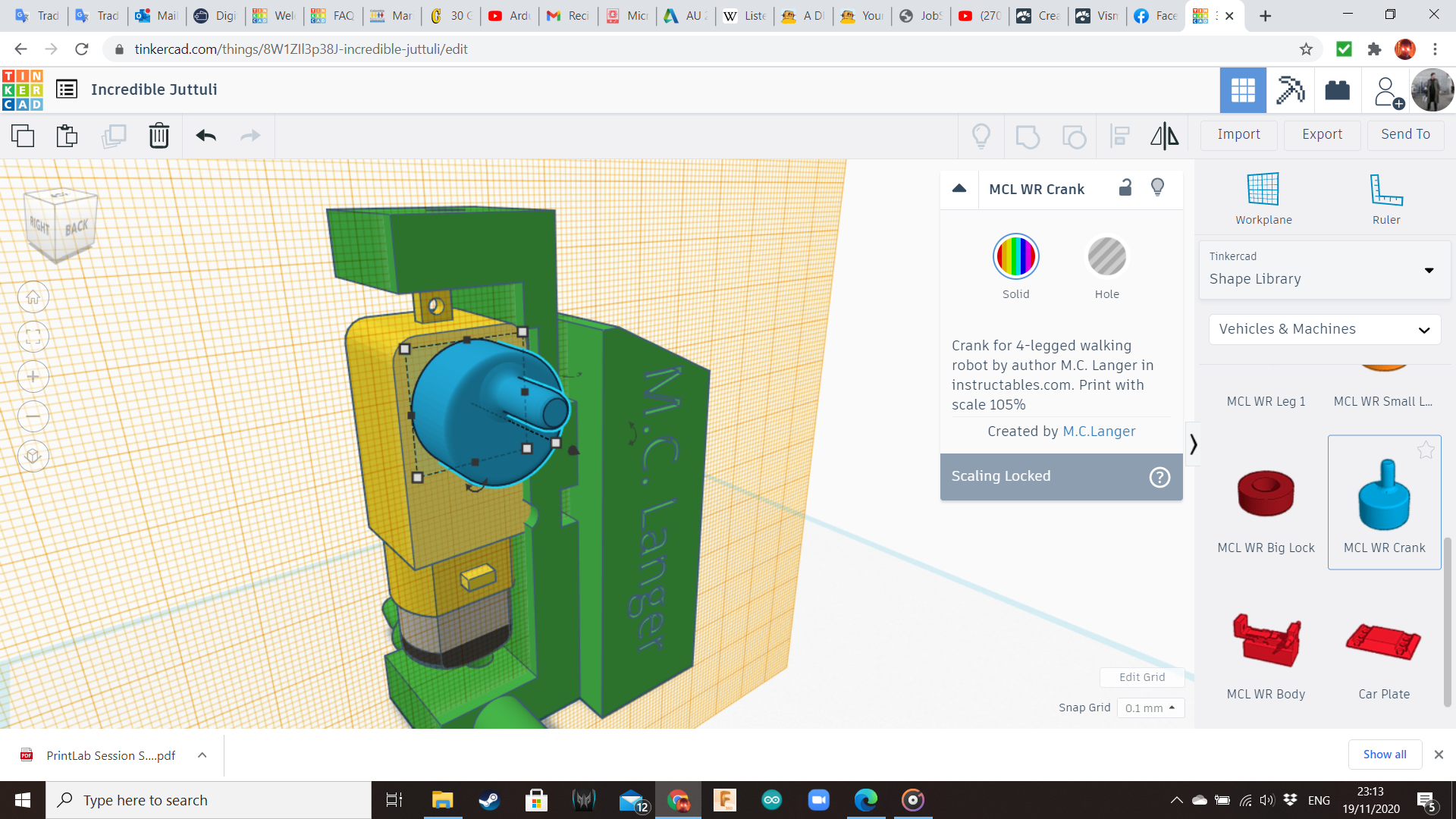The width and height of the screenshot is (1456, 819).
Task: Open Vehicles & Machines category dropdown
Action: 1324,329
